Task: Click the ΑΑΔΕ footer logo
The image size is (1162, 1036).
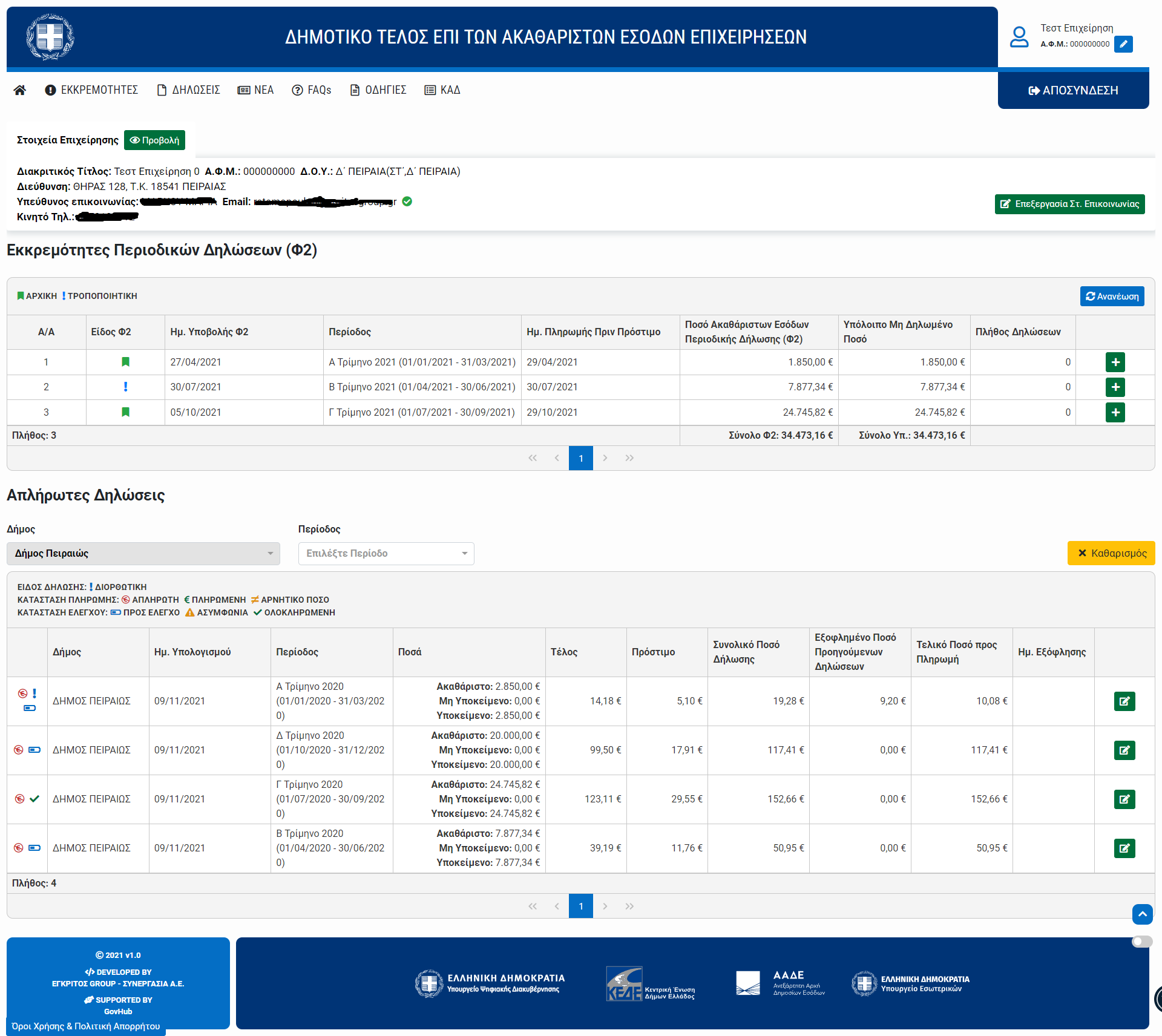Action: [x=781, y=983]
